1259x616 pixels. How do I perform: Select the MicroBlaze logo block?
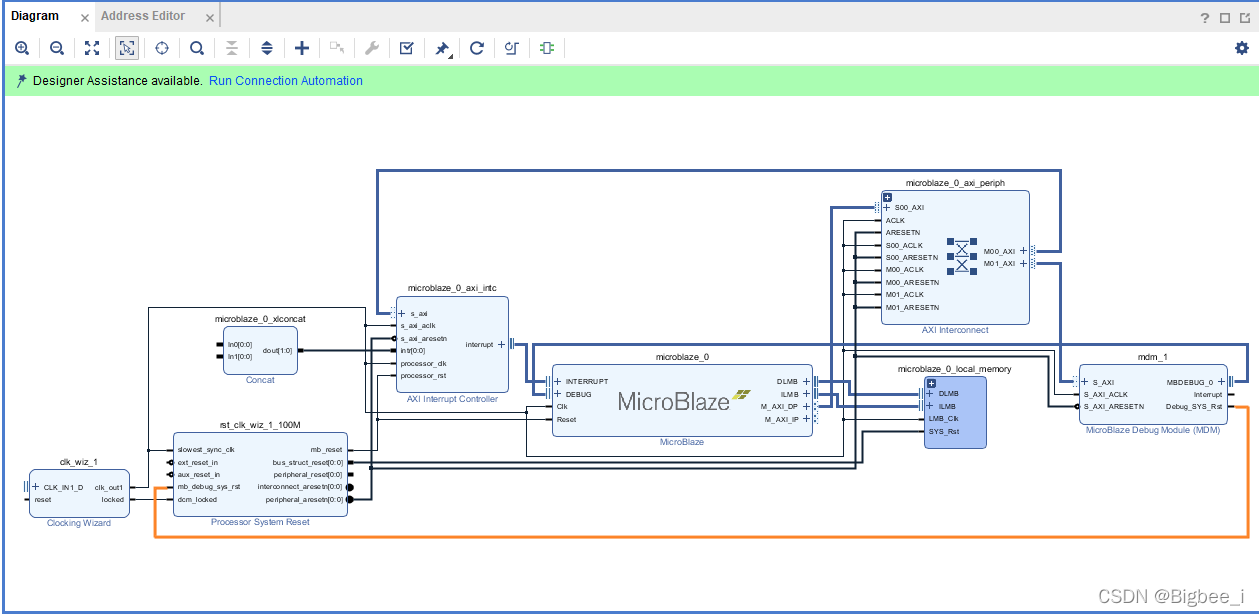click(683, 401)
